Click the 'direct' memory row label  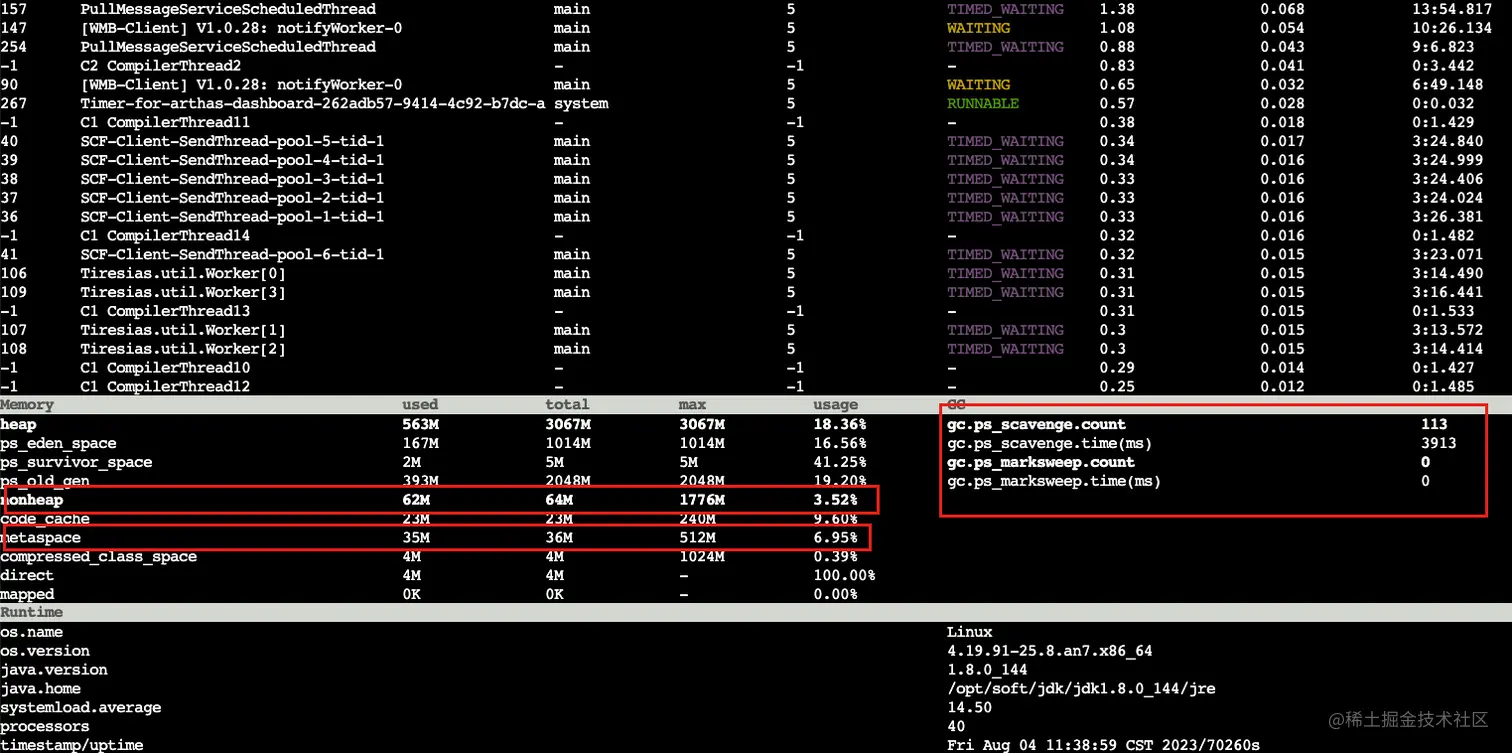[27, 576]
